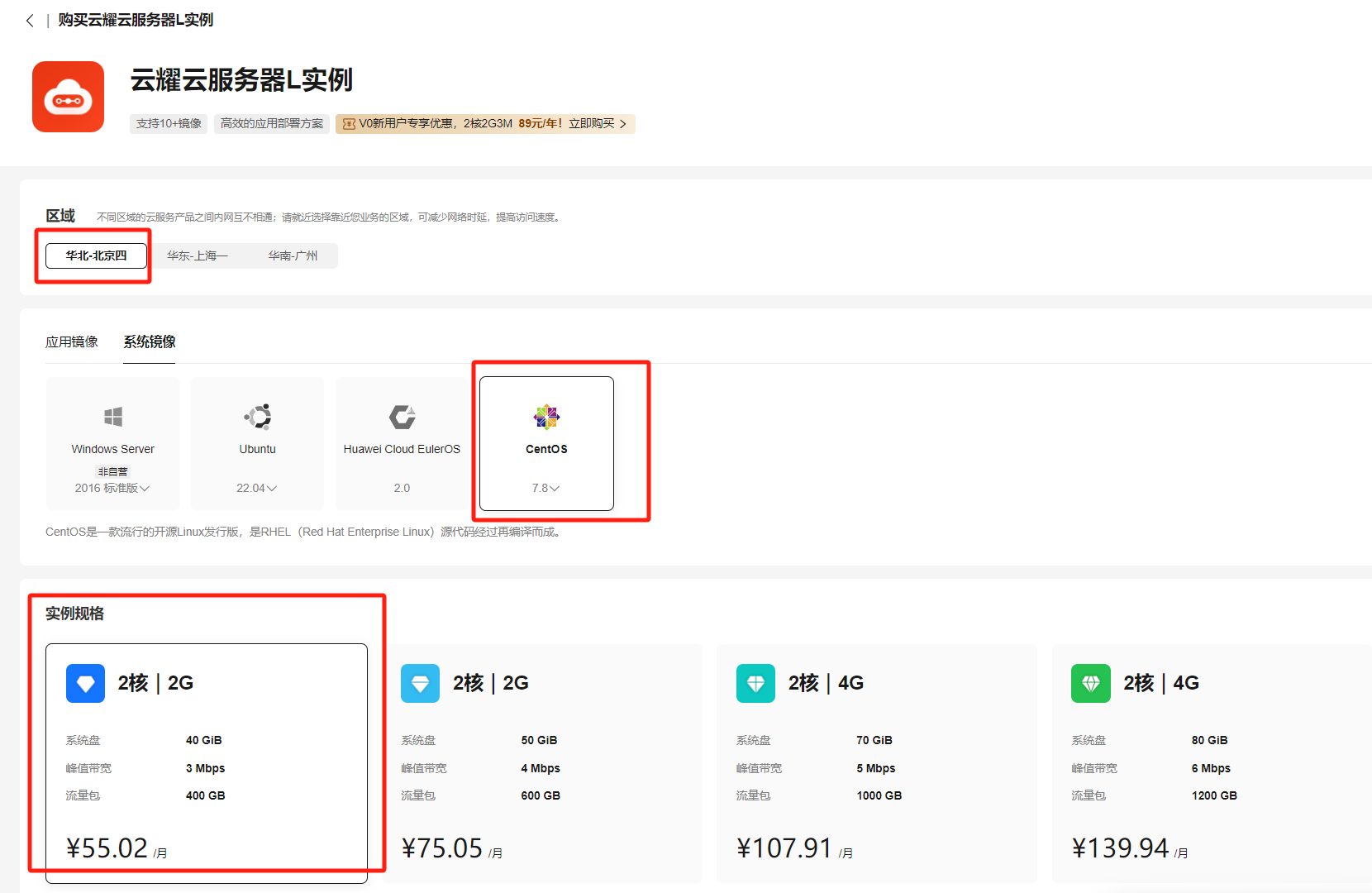Select the CentOS logo icon

[546, 417]
